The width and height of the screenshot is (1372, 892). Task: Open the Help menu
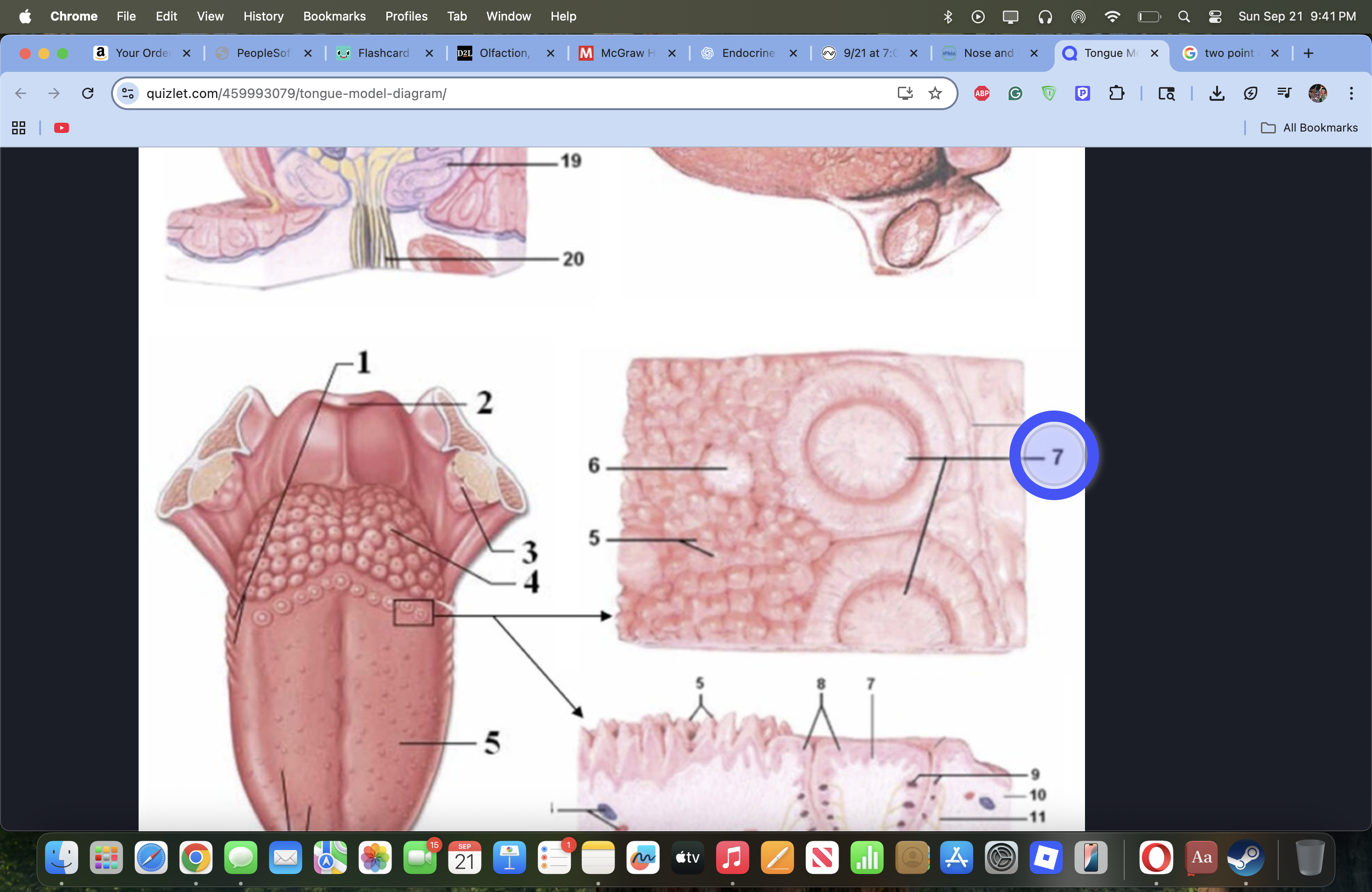[563, 16]
